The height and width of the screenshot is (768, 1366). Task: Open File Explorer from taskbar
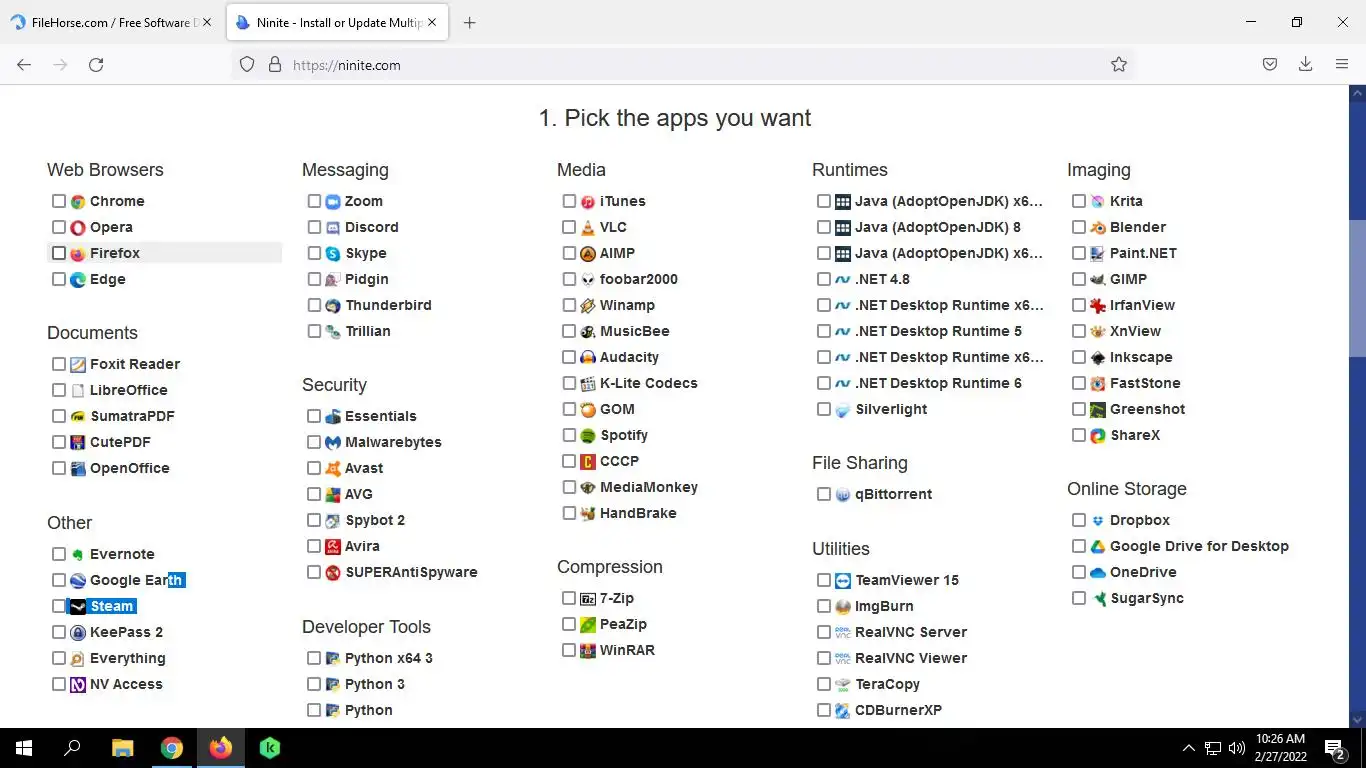(122, 748)
